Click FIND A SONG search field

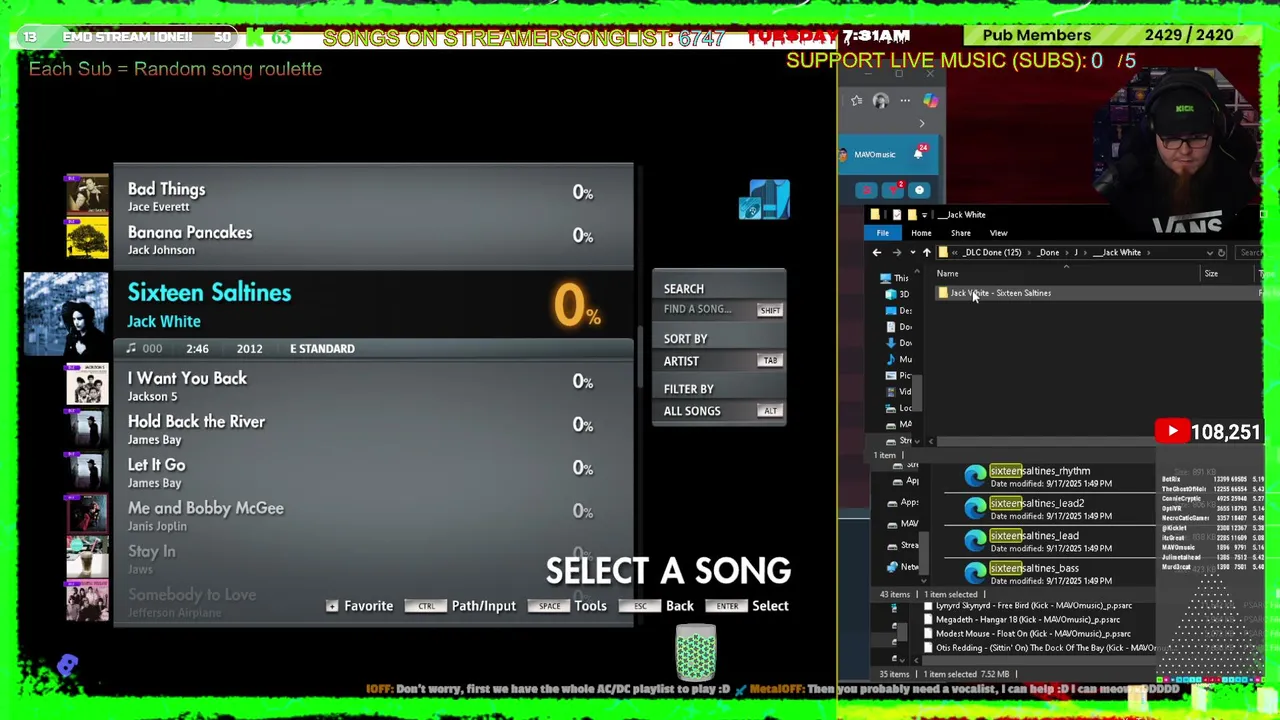[x=719, y=310]
